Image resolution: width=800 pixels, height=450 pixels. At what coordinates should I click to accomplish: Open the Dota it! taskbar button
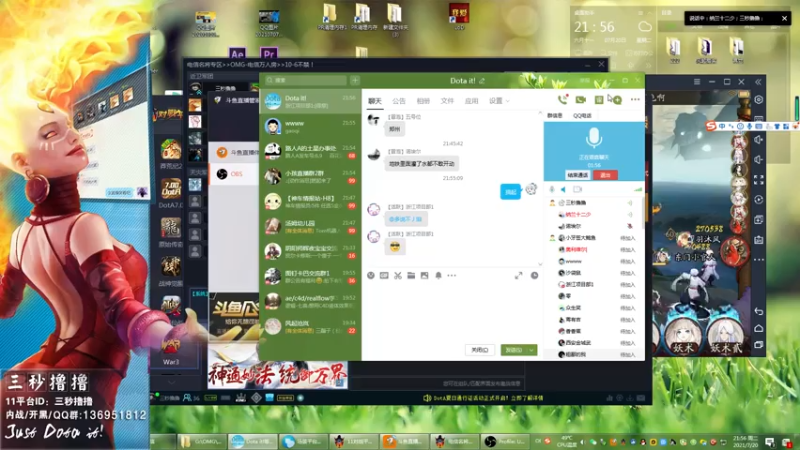click(x=252, y=441)
